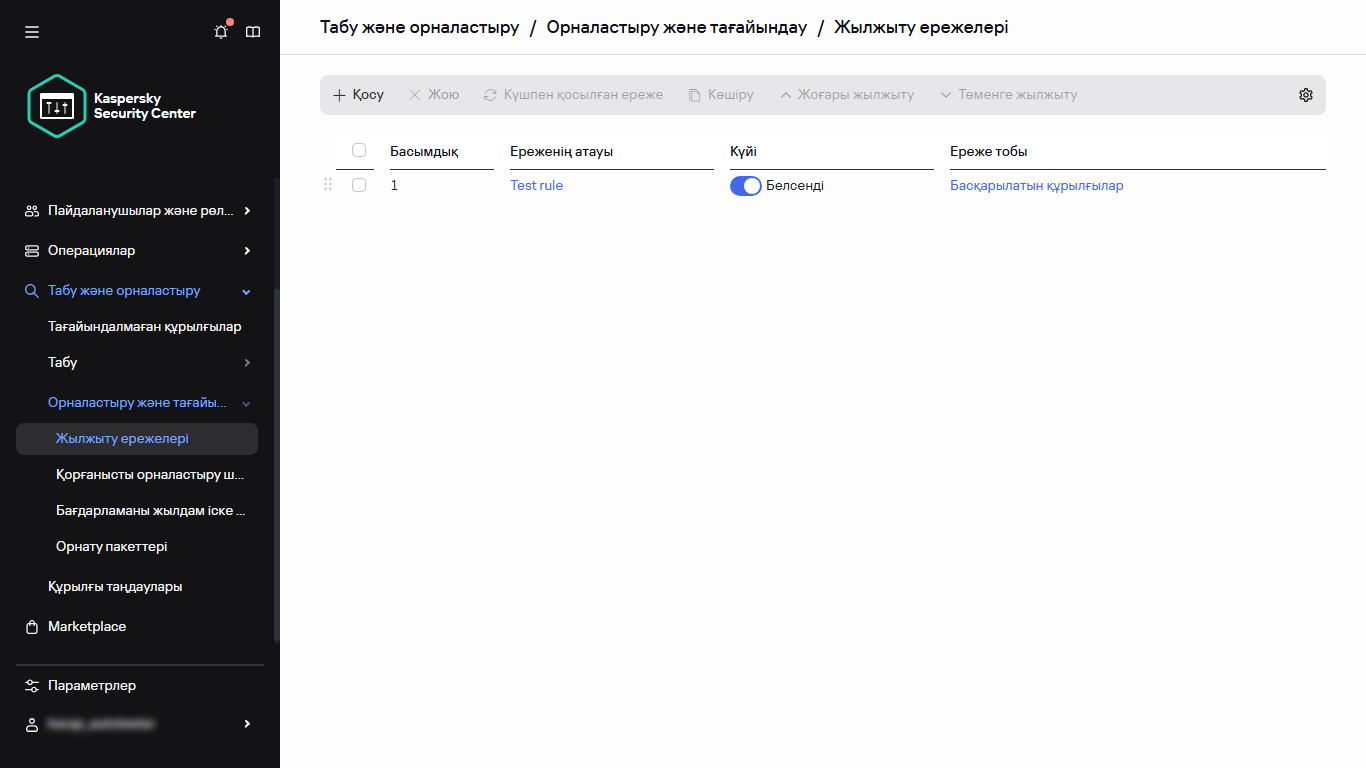
Task: Click the Қосу button to add a rule
Action: tap(357, 94)
